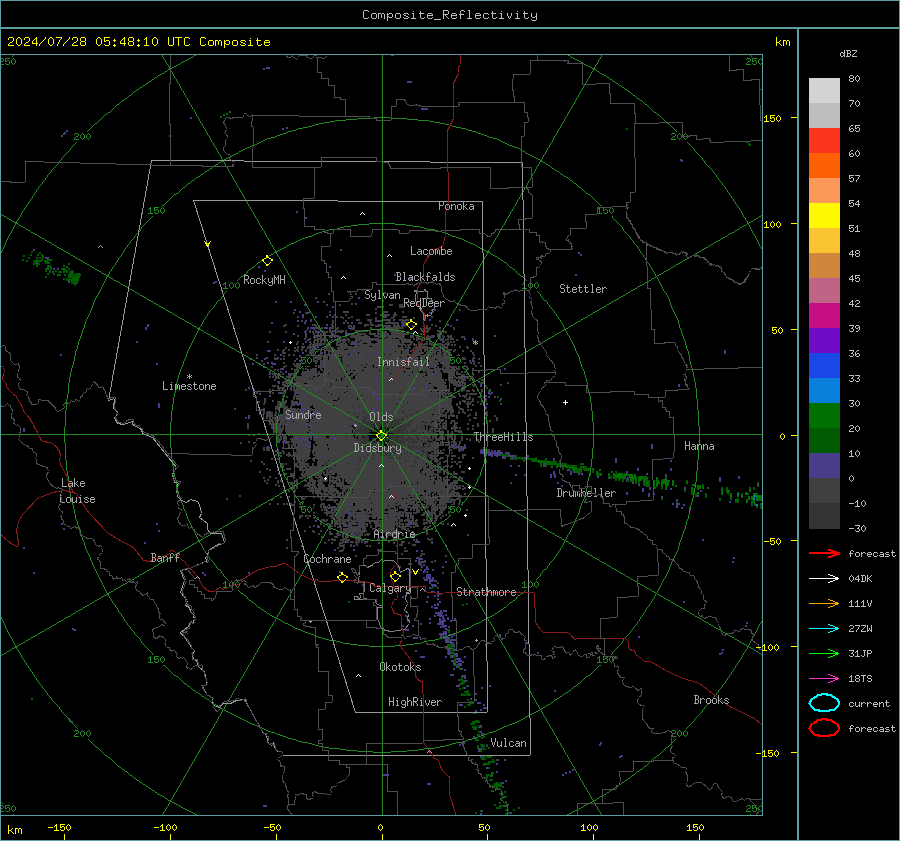Click the -150 tick on bottom axis
900x841 pixels.
click(x=59, y=827)
